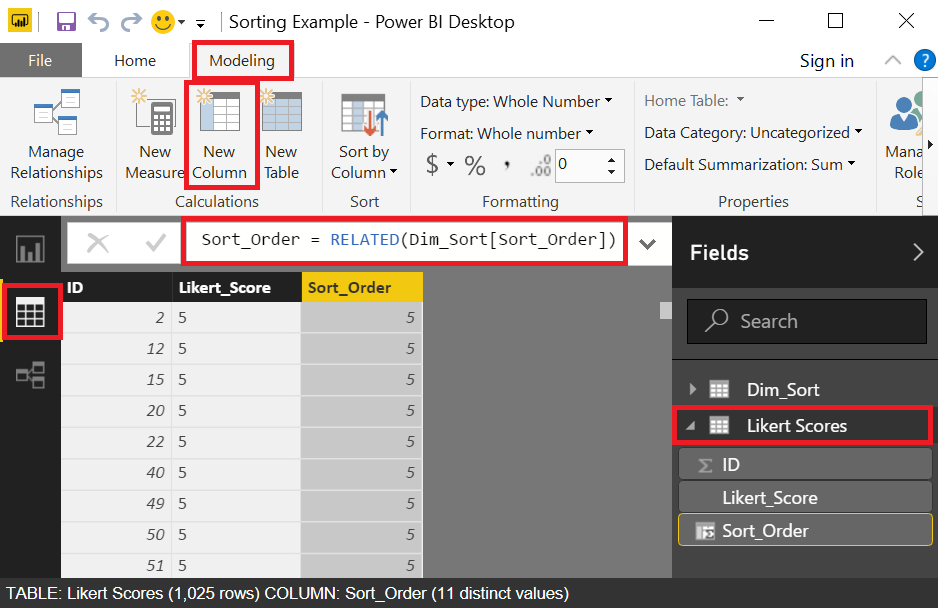This screenshot has width=938, height=608.
Task: Switch to the Data view
Action: coord(33,313)
